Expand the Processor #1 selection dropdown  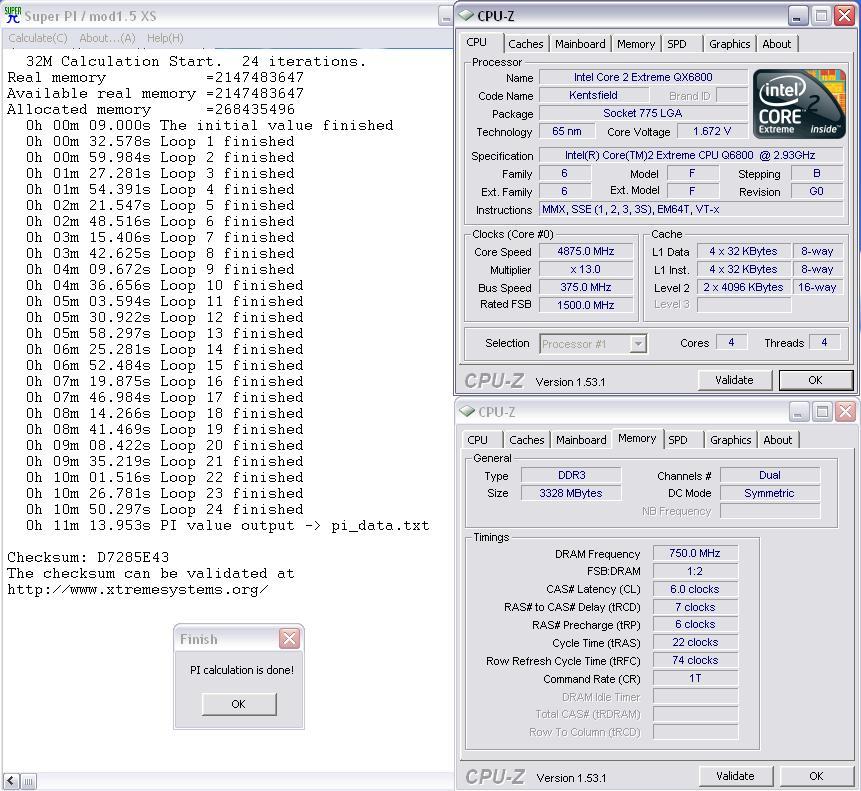638,344
